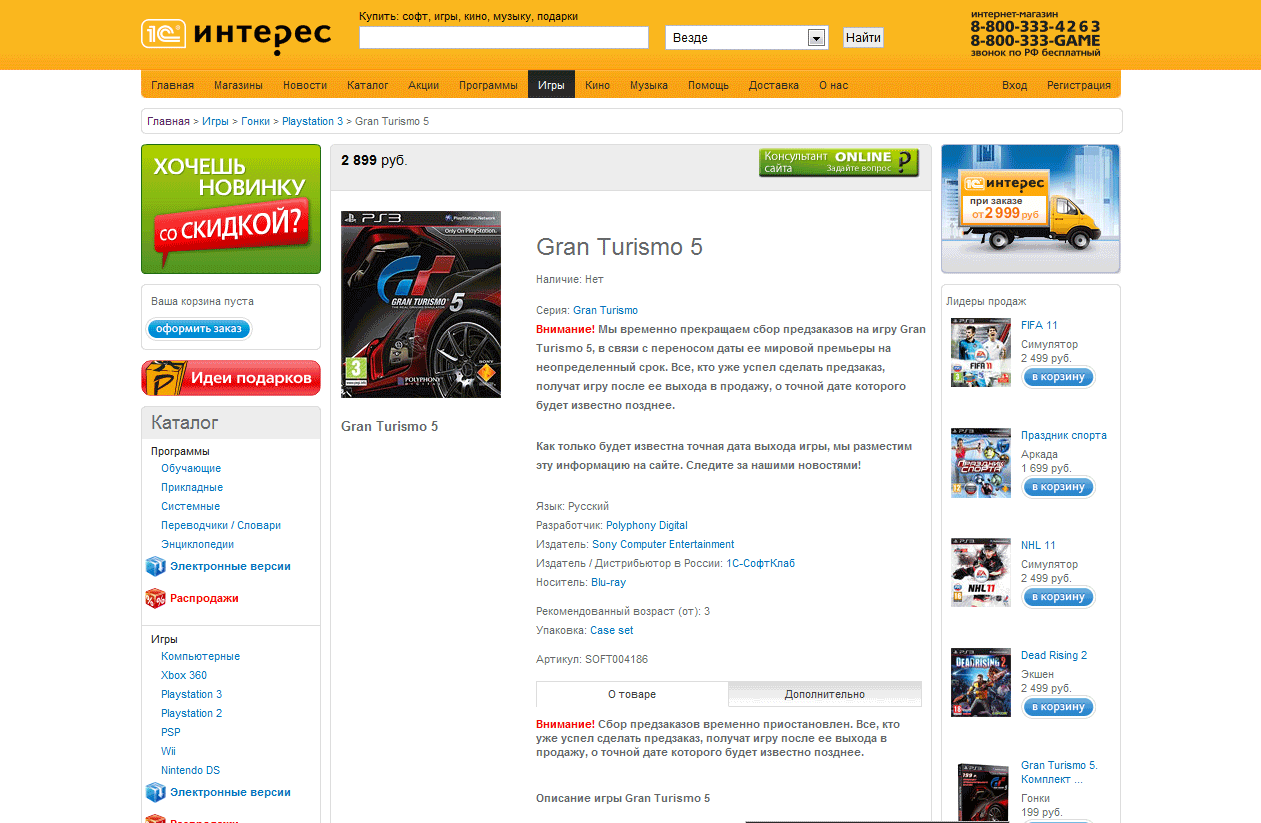The image size is (1261, 823).
Task: Open the Электронные версии icon under Игры
Action: click(x=155, y=792)
